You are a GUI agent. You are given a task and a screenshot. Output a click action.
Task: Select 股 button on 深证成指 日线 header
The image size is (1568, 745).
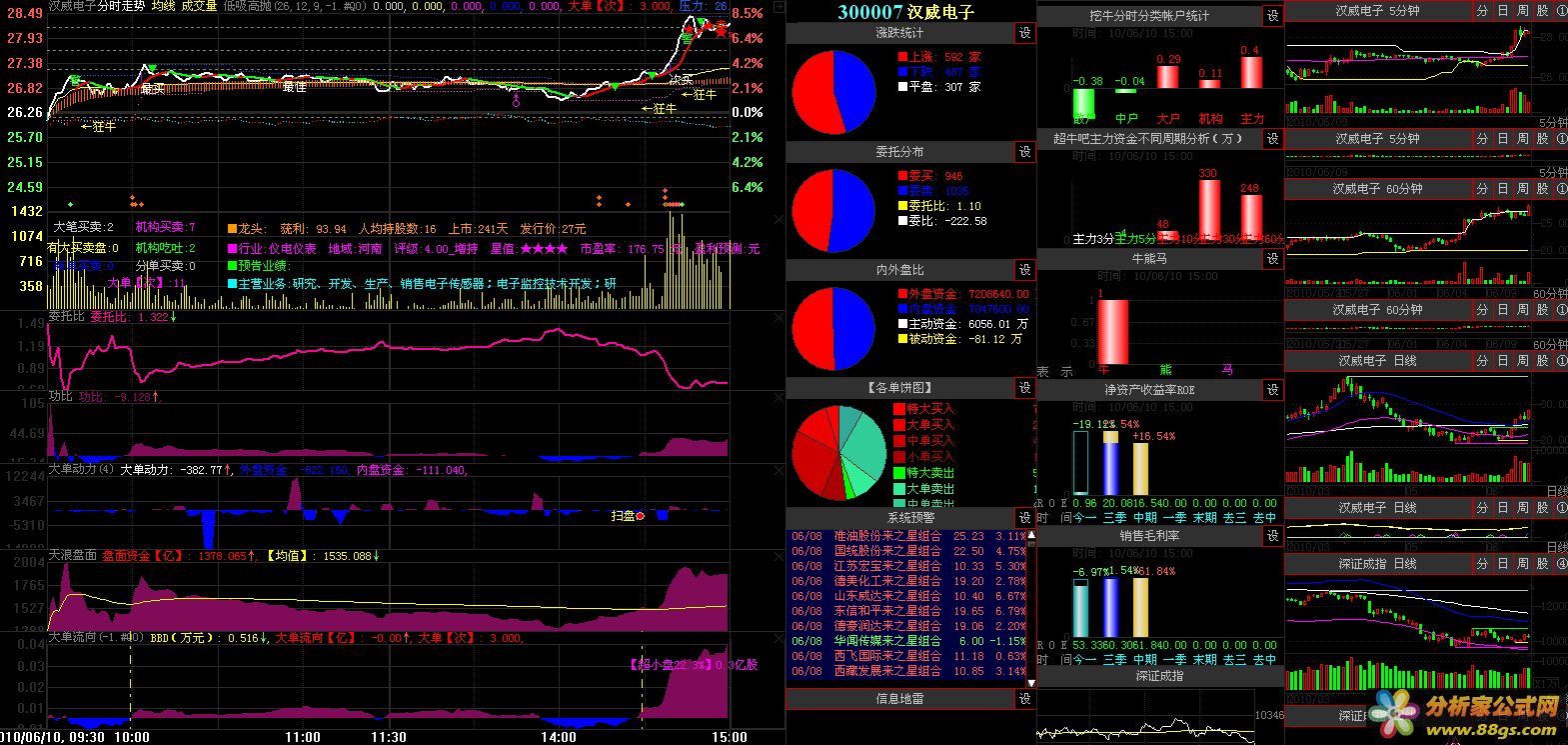tap(1542, 564)
